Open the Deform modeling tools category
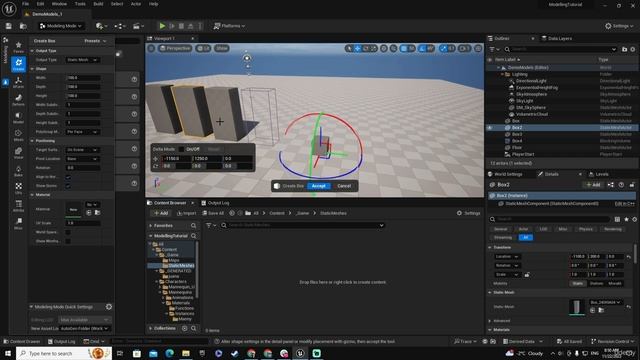Viewport: 640px width, 360px height. click(x=18, y=100)
